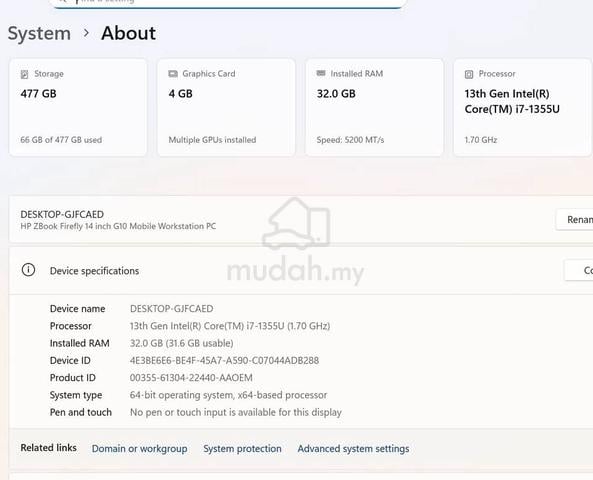The image size is (593, 480).
Task: Click the Installed RAM icon
Action: (x=321, y=73)
